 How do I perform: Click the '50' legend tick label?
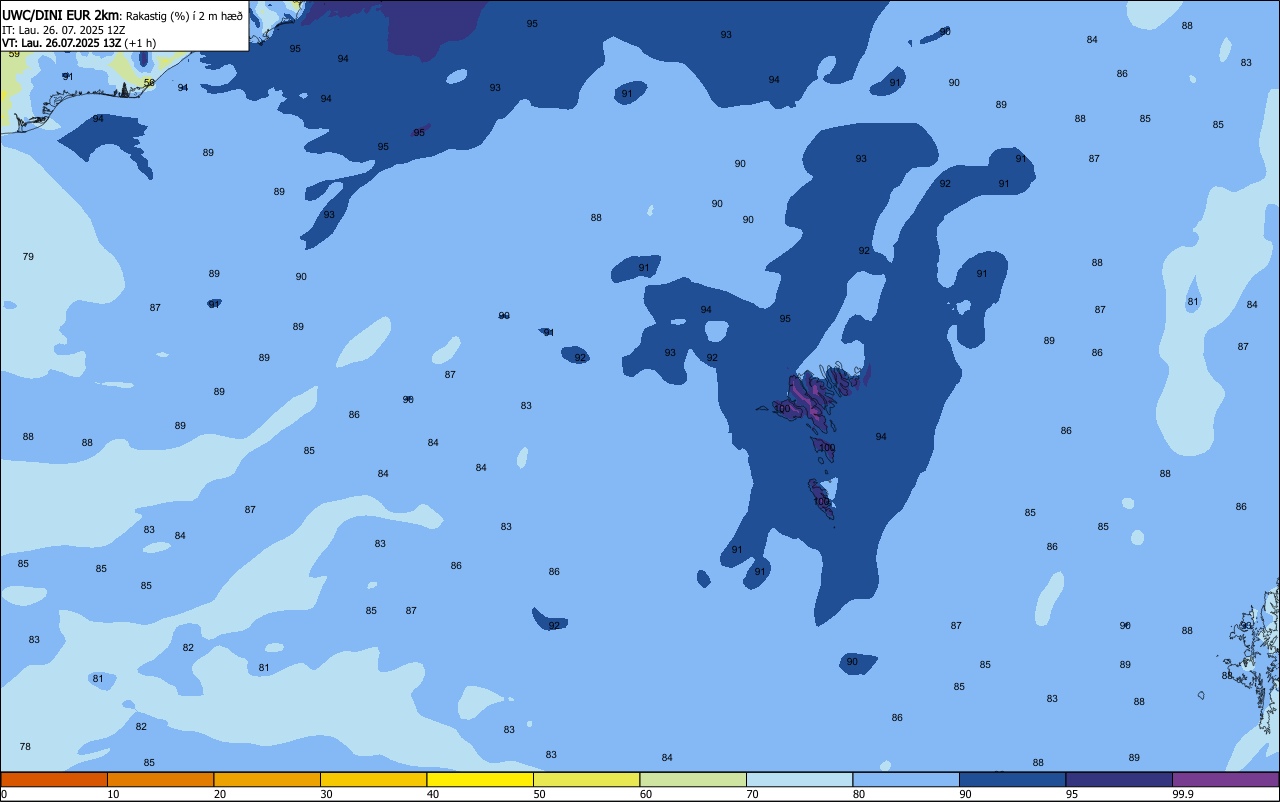tap(539, 794)
